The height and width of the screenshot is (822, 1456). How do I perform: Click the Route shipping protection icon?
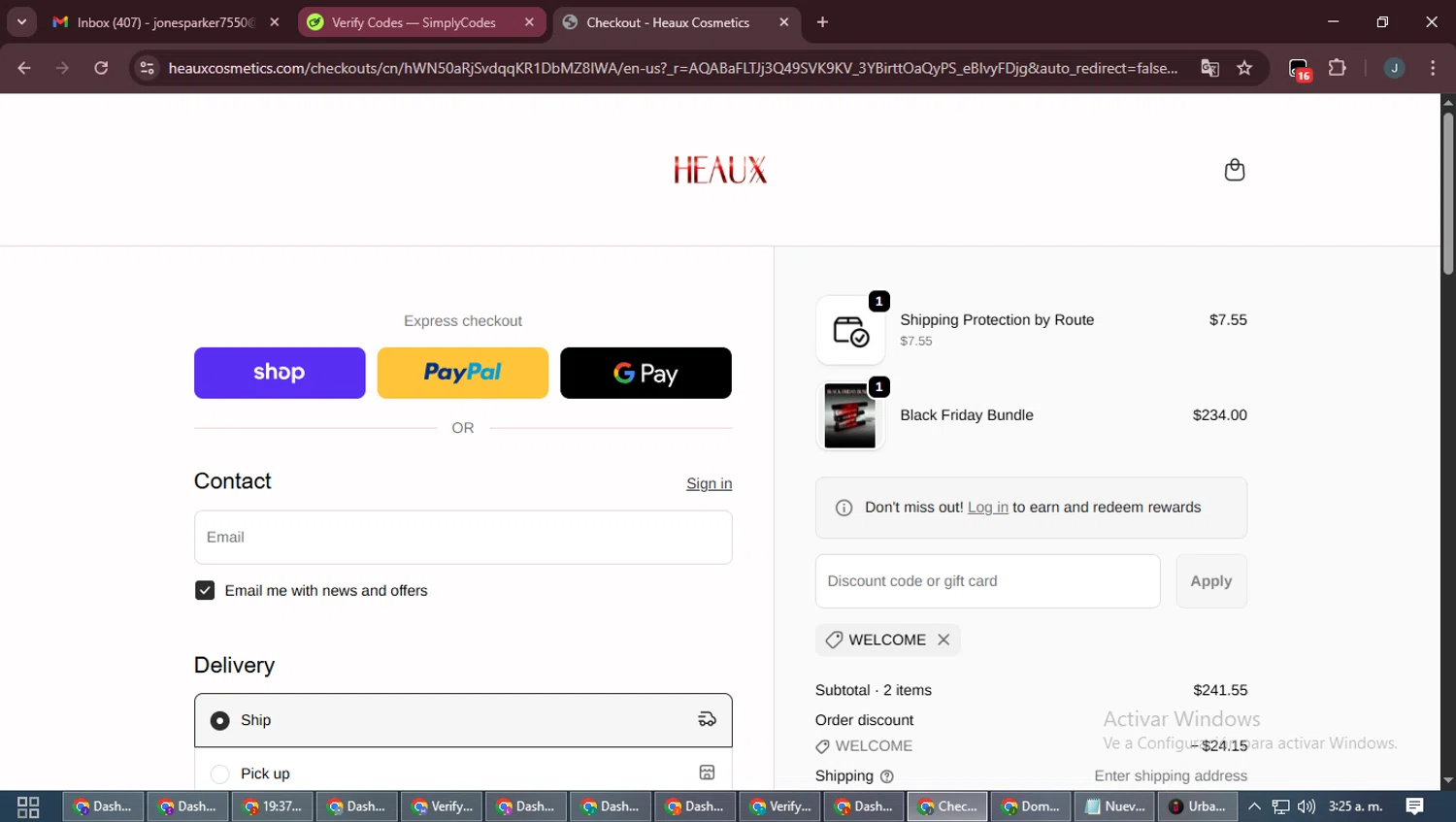click(x=850, y=330)
